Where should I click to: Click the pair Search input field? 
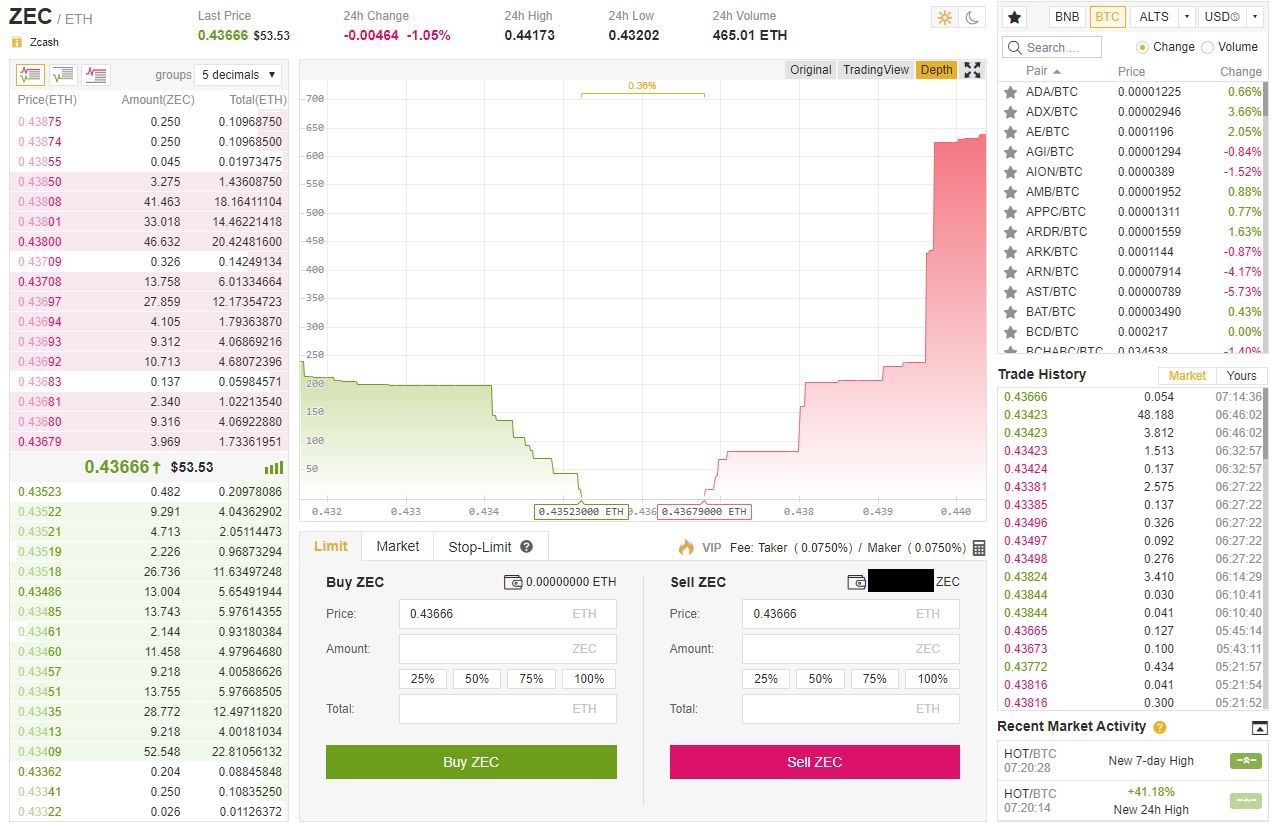point(1051,47)
